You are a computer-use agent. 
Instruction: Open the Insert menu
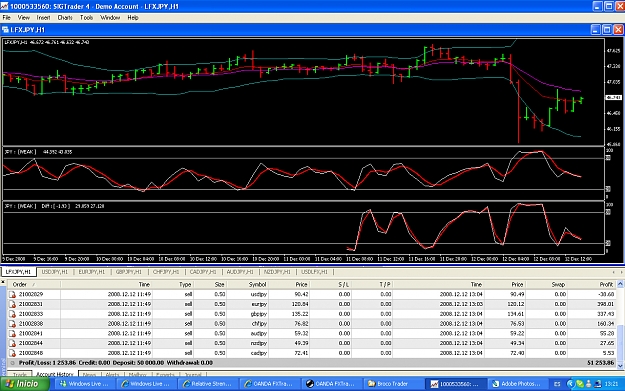(43, 18)
